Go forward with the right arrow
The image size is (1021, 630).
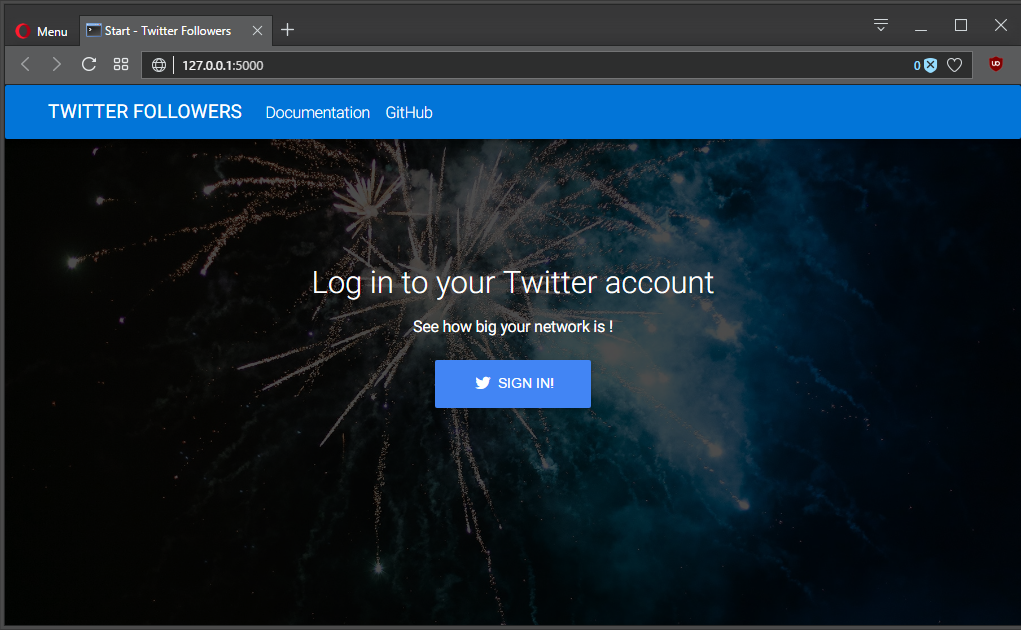coord(57,64)
